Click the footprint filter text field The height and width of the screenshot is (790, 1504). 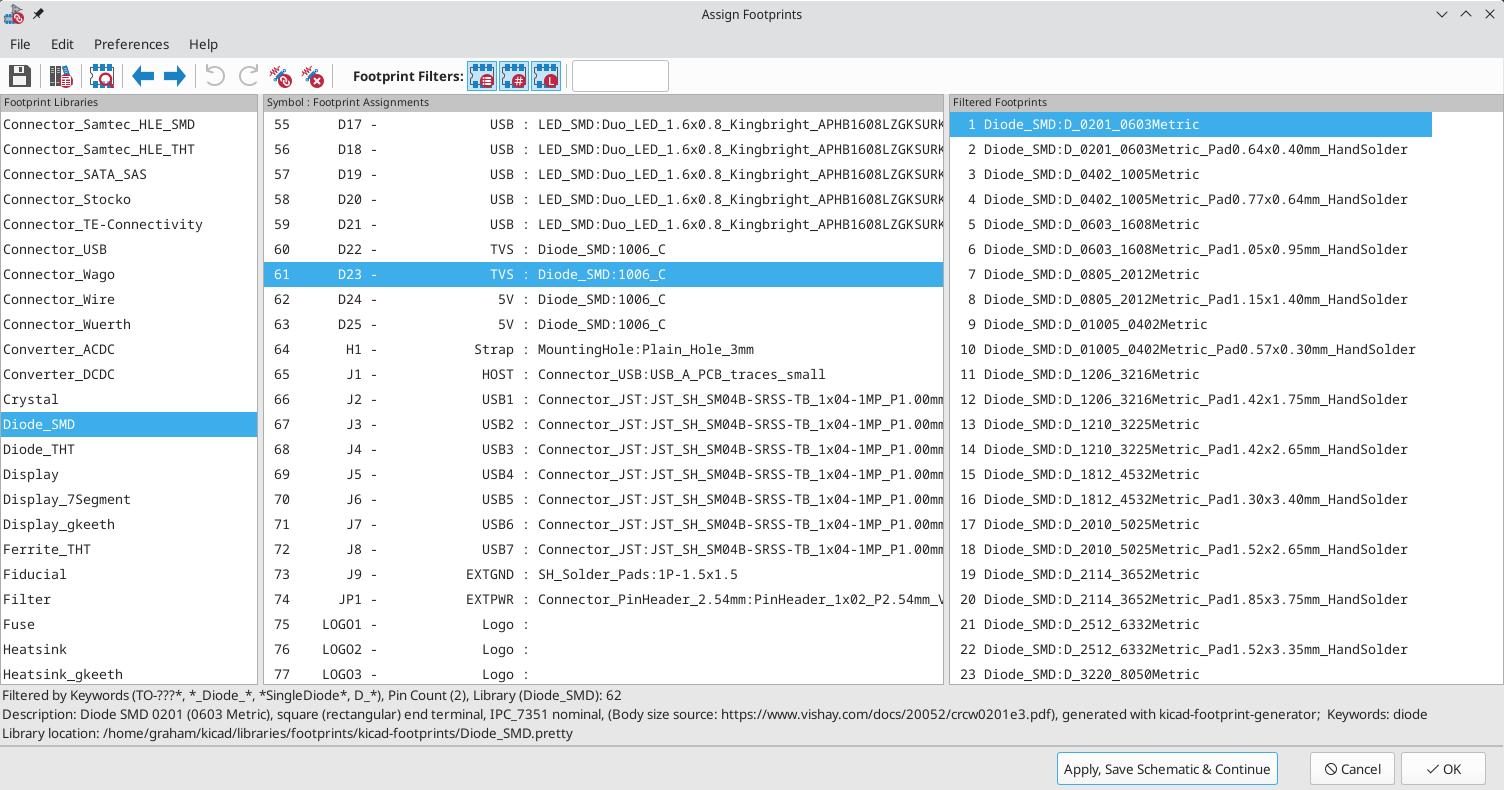[x=619, y=75]
